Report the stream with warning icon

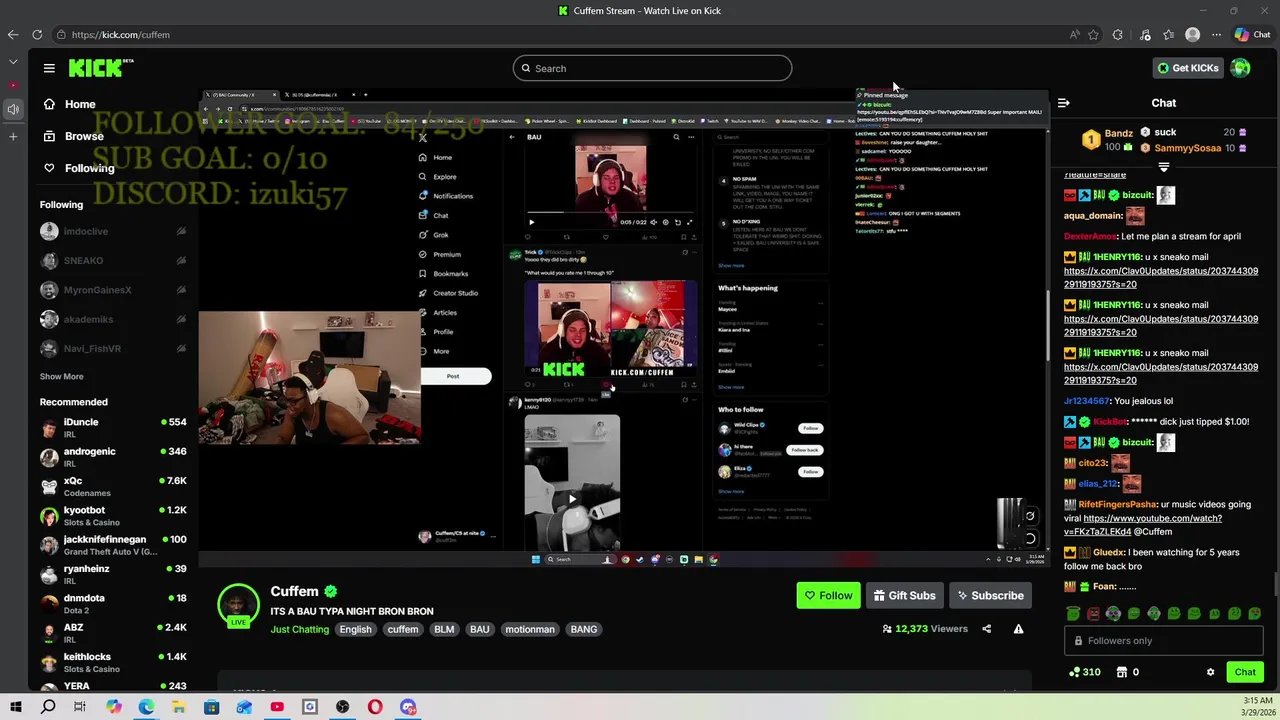[1018, 629]
